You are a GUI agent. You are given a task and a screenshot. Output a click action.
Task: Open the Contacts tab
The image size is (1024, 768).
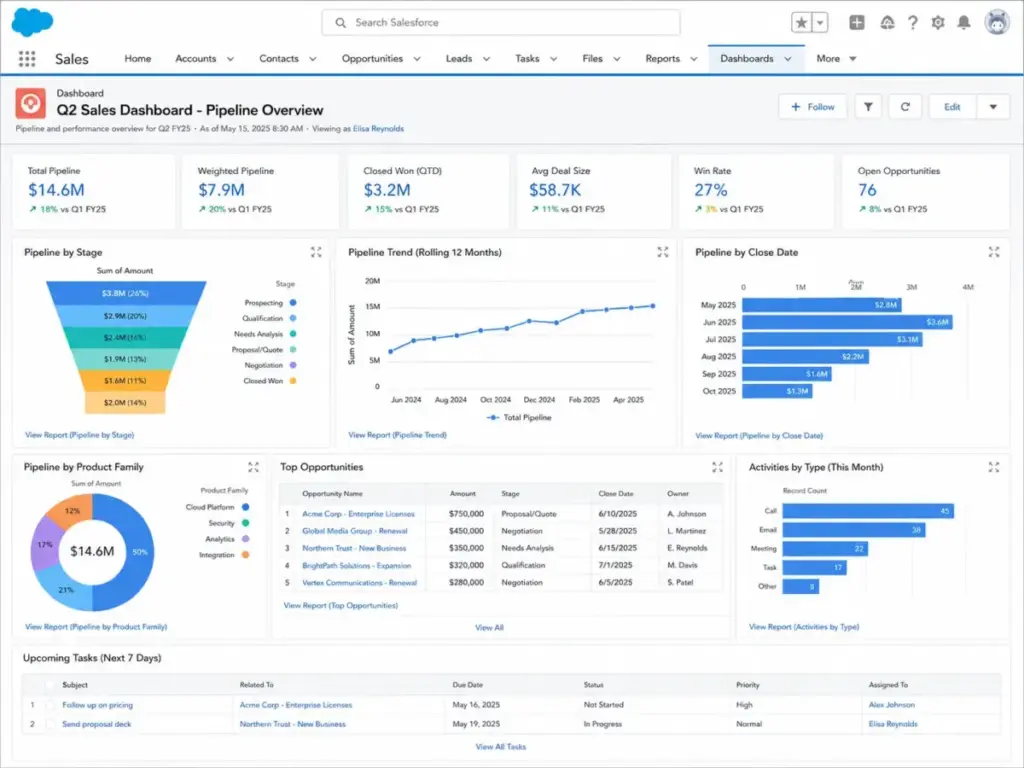pos(279,59)
